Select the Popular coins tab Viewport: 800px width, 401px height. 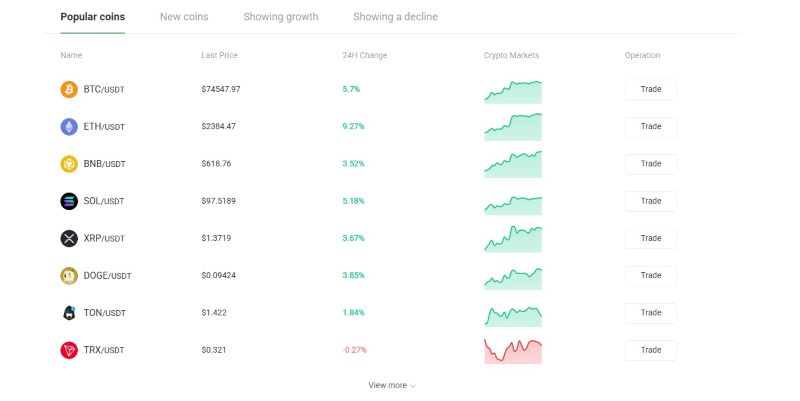point(92,17)
